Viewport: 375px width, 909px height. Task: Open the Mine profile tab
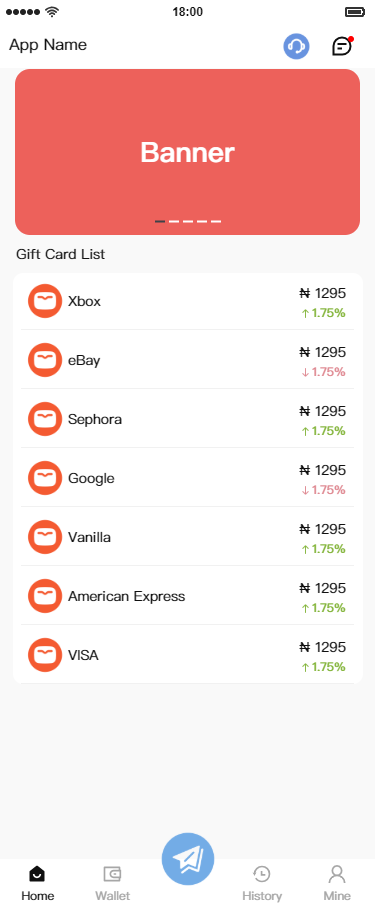coord(337,883)
